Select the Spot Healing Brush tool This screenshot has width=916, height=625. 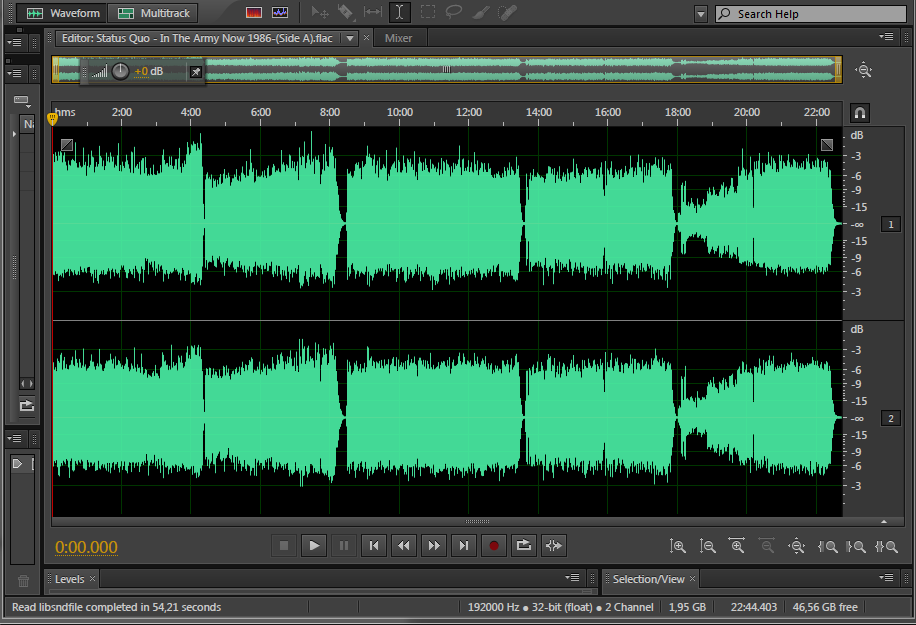pos(507,12)
